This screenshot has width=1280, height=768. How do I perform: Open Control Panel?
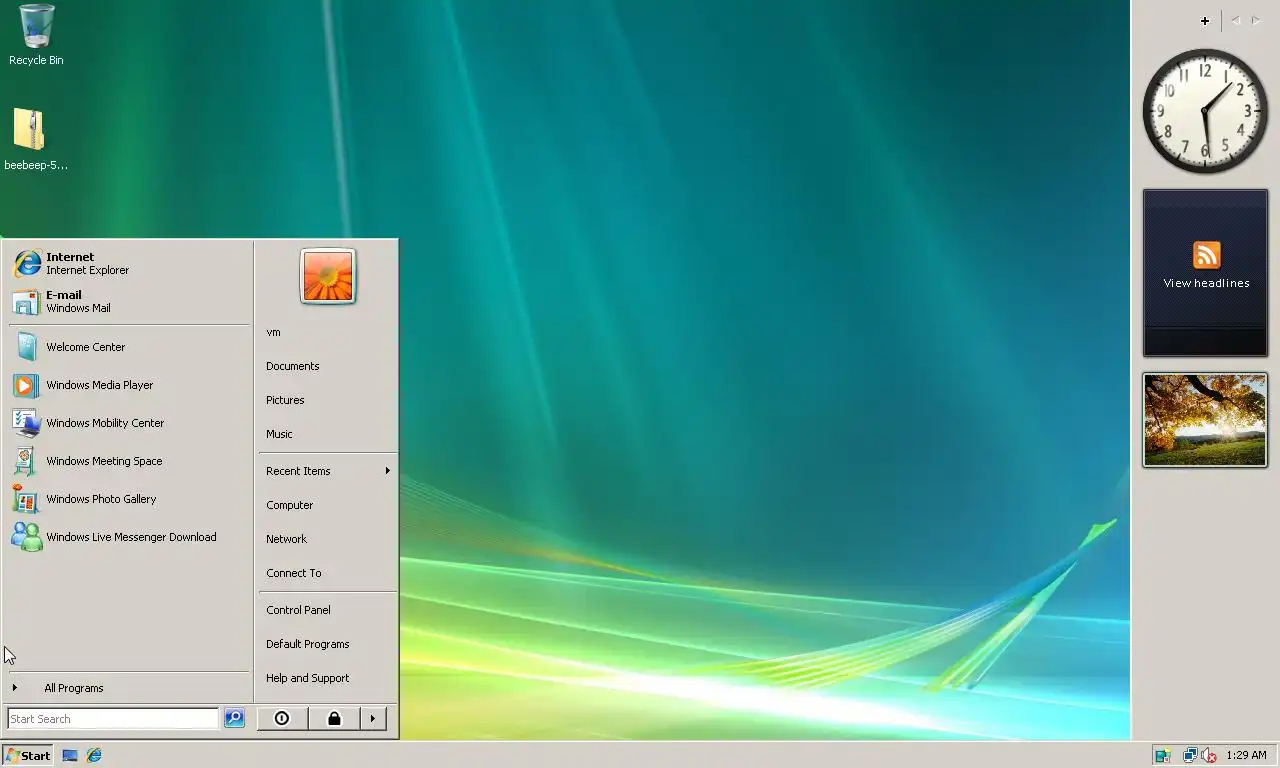327,610
